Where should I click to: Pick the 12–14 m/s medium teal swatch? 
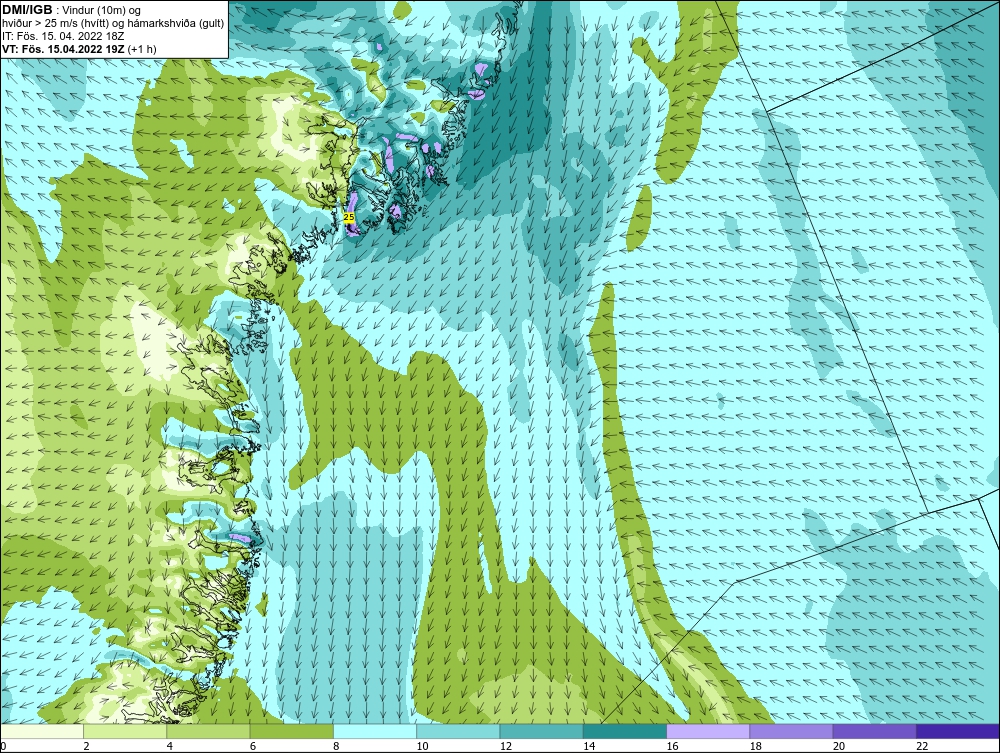pos(541,731)
